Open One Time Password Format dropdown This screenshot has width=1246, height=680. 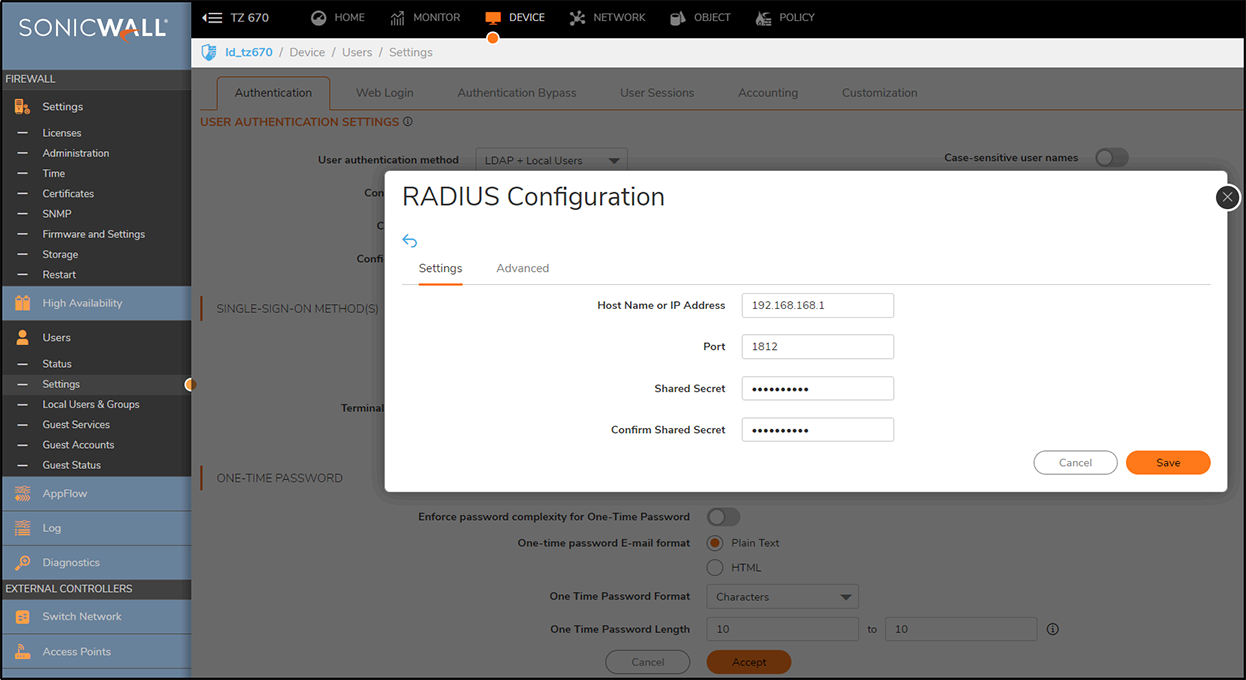(x=782, y=597)
